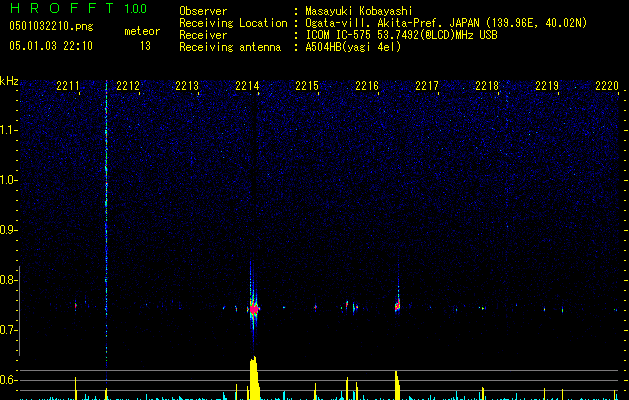Click the 1.1 kHz frequency label
The width and height of the screenshot is (629, 400).
[8, 130]
